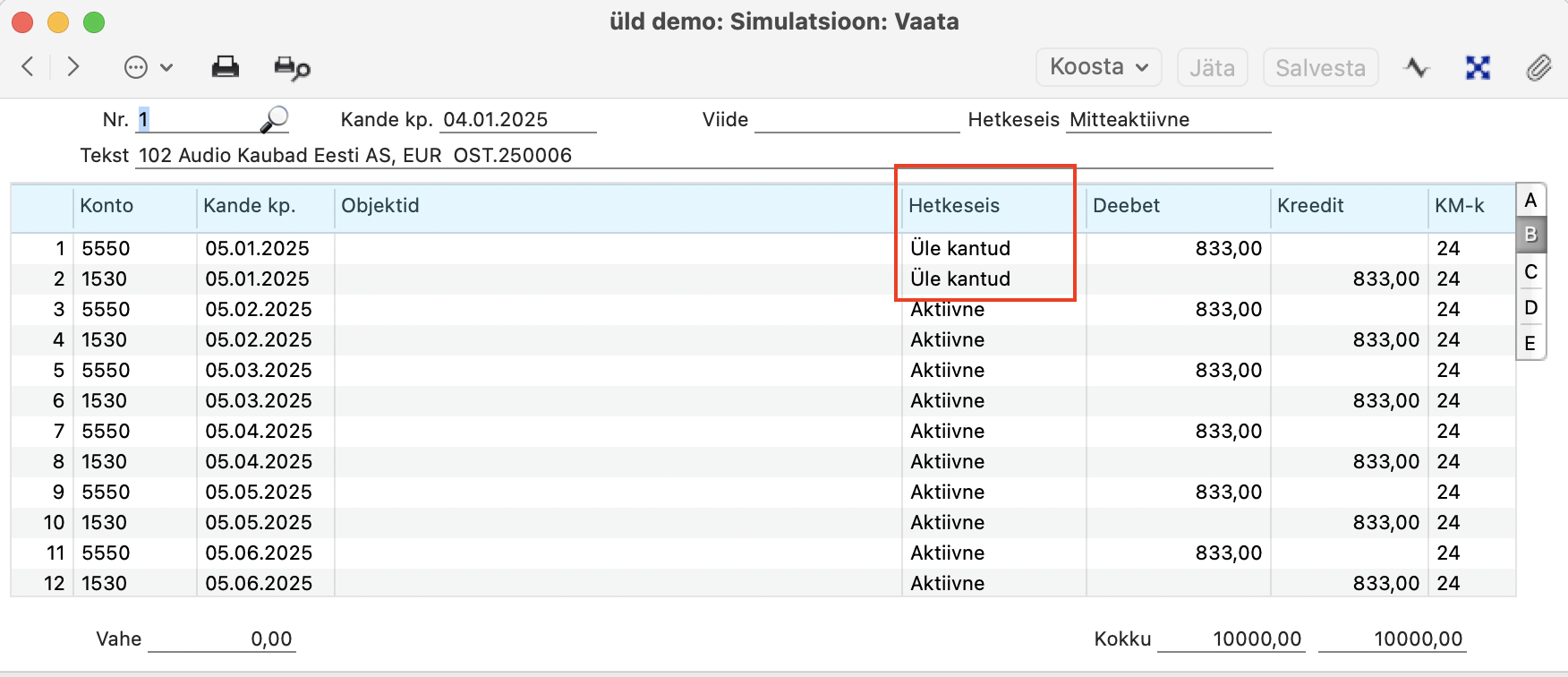Open attachments paperclip icon

click(x=1538, y=68)
